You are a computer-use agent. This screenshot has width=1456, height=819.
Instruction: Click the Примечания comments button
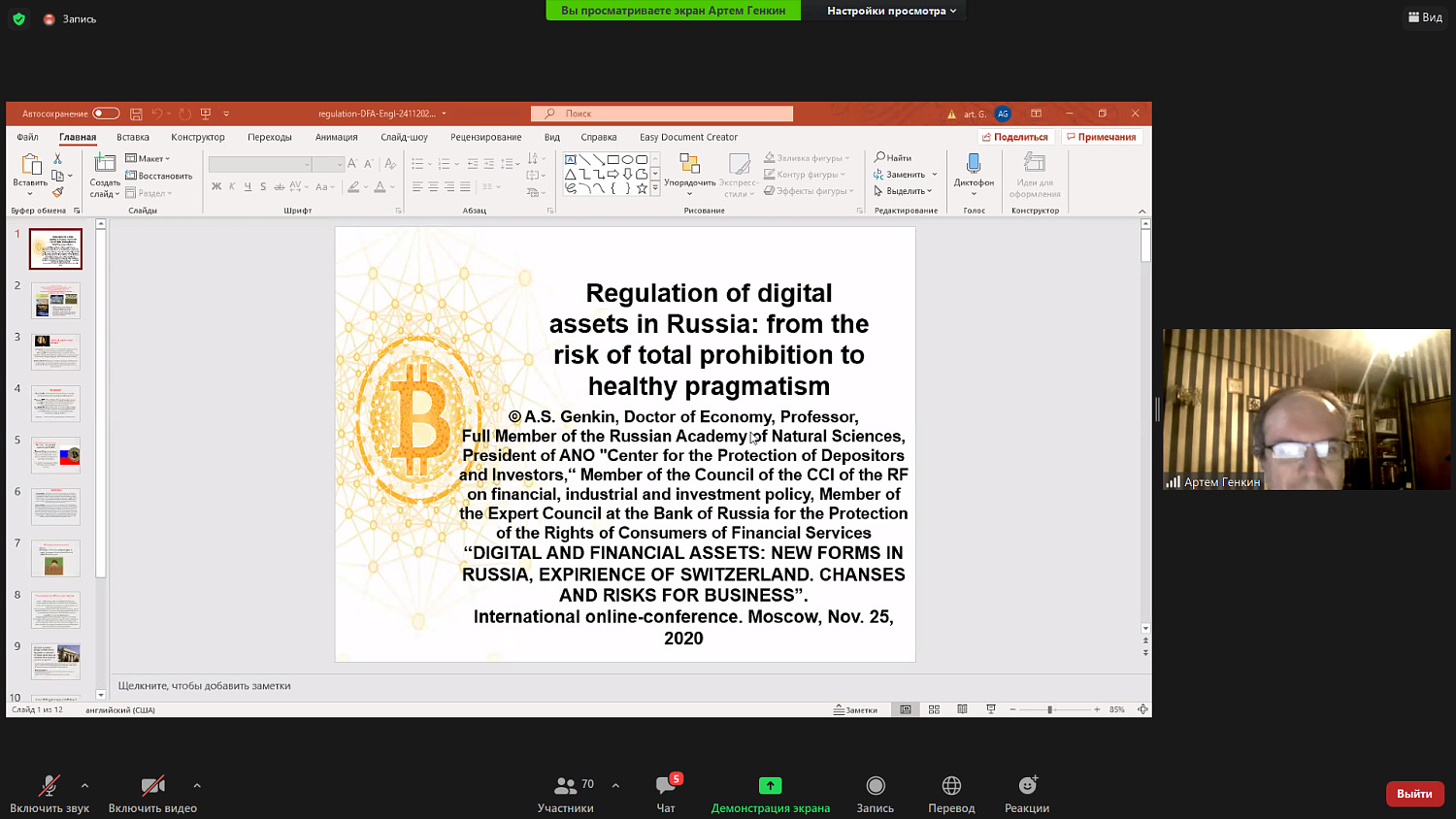point(1102,137)
